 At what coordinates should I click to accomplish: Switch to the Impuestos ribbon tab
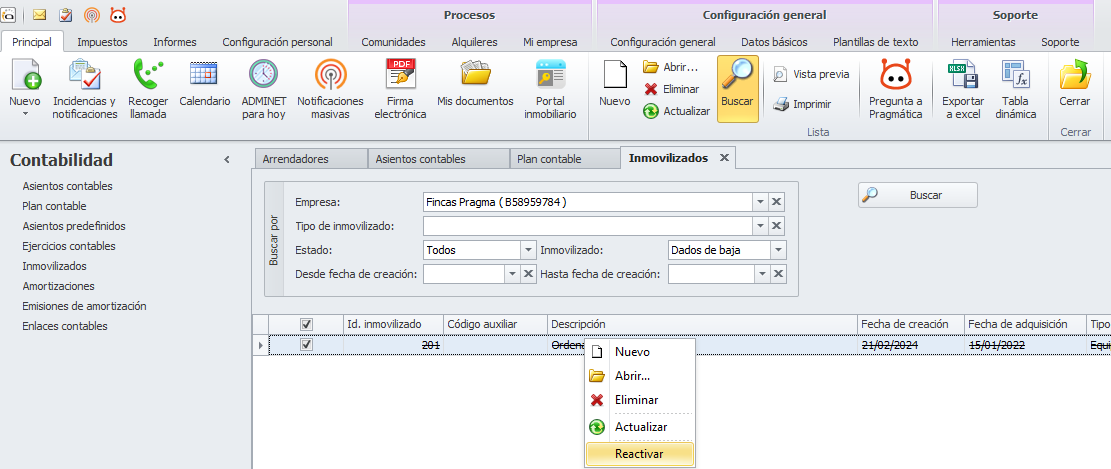(x=102, y=42)
